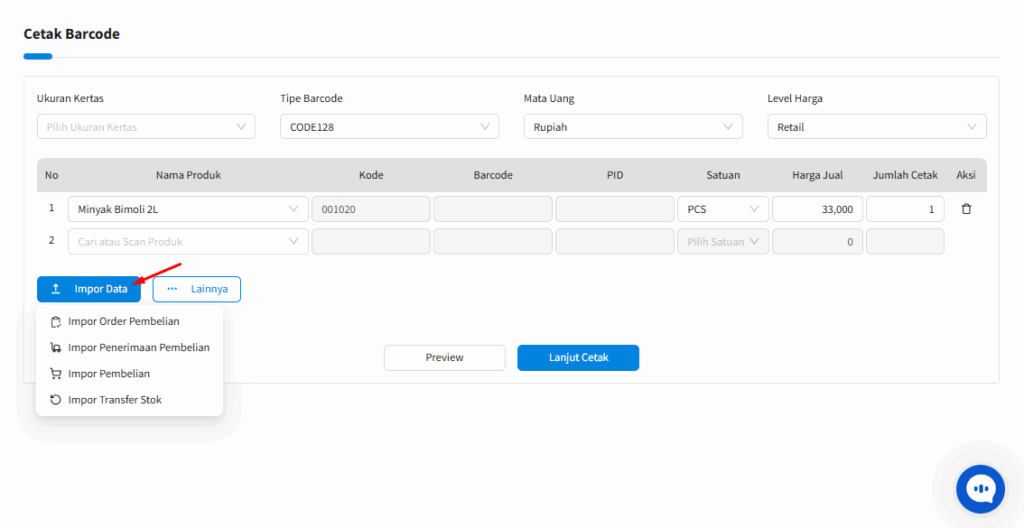
Task: Expand the Minyak Bimoli 2L product selector
Action: 188,209
